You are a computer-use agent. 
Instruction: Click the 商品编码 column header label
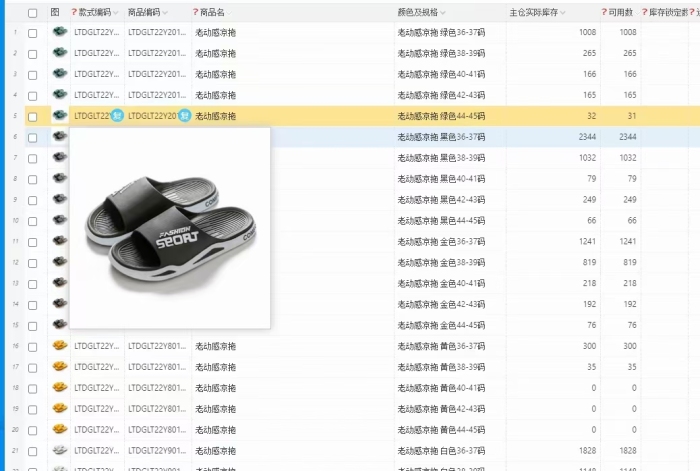point(144,13)
